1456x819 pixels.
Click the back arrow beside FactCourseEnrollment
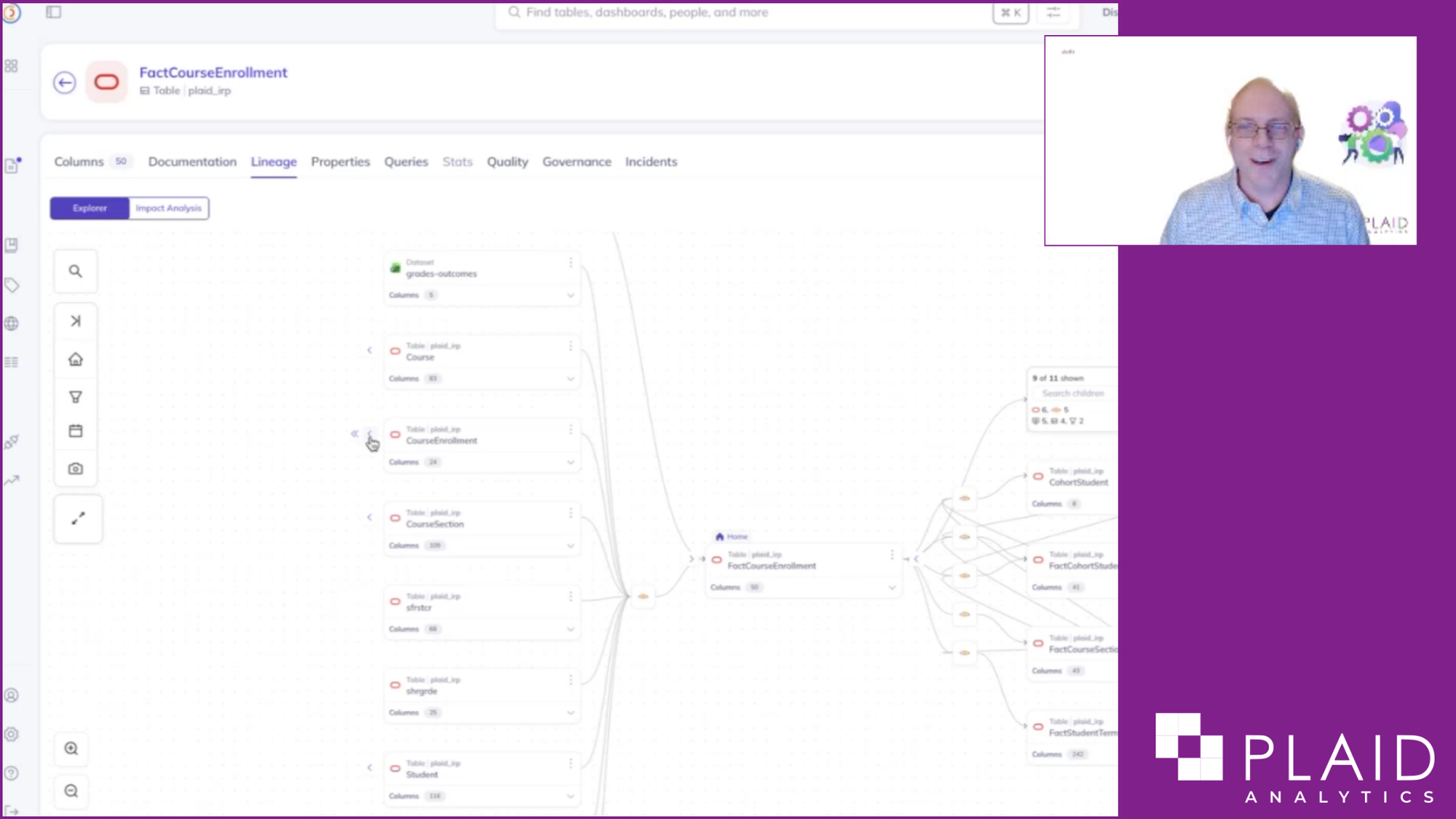[65, 82]
